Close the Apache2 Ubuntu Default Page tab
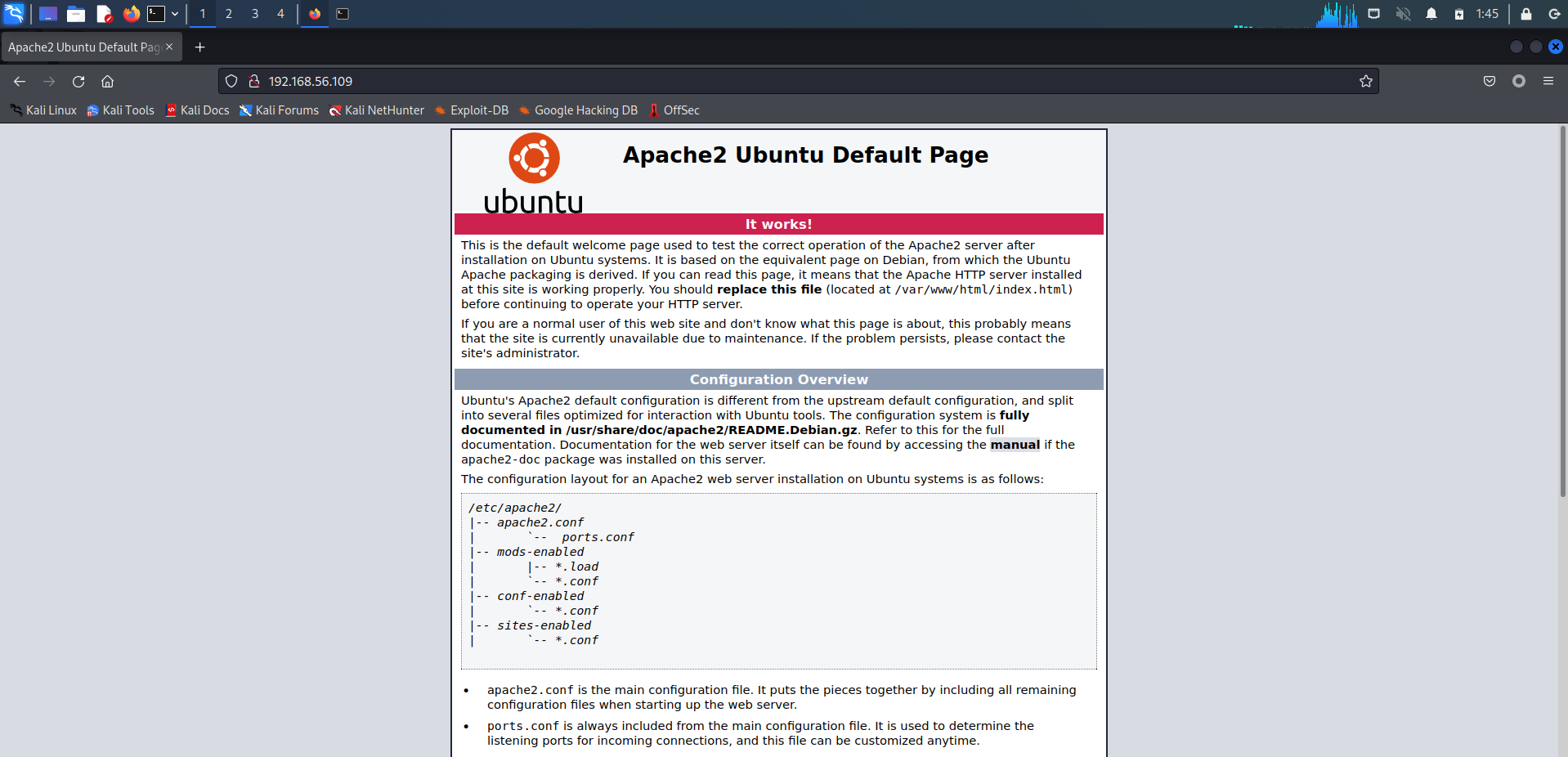 [169, 47]
